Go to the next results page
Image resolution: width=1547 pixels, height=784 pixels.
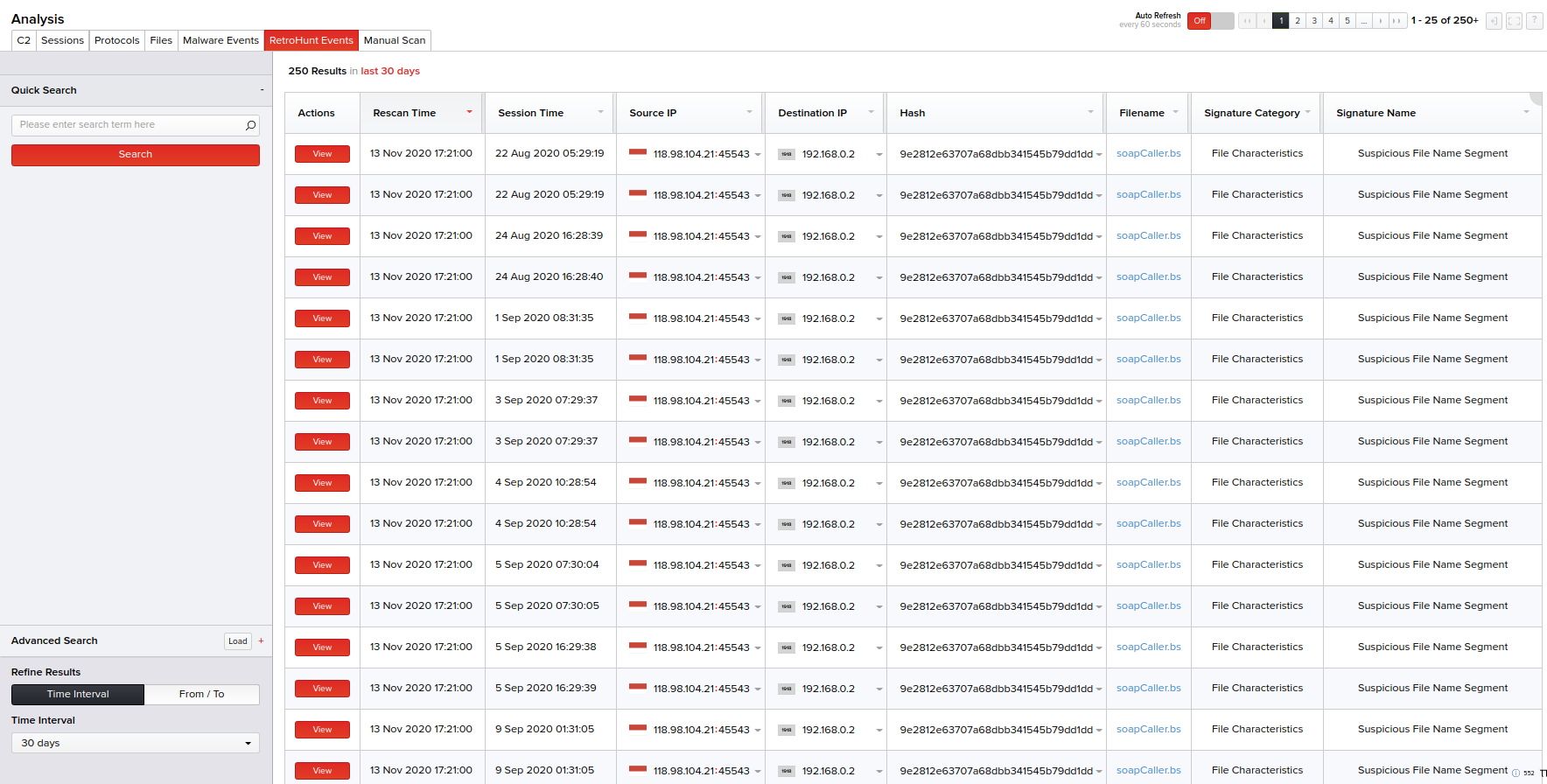pos(1381,21)
